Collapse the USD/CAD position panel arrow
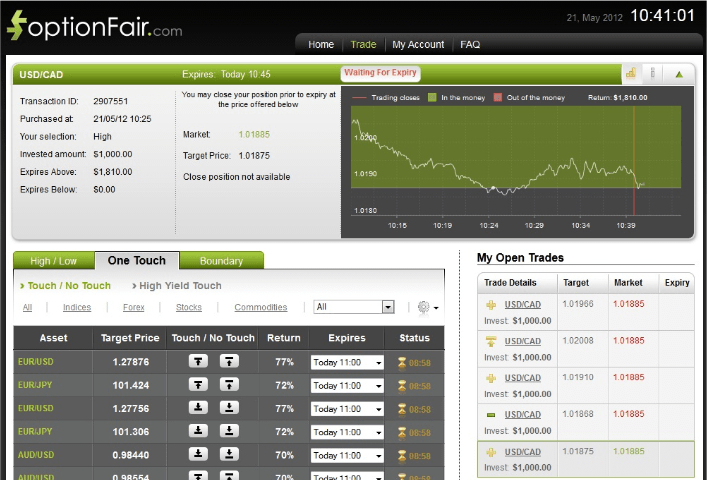The height and width of the screenshot is (480, 708). pyautogui.click(x=679, y=74)
